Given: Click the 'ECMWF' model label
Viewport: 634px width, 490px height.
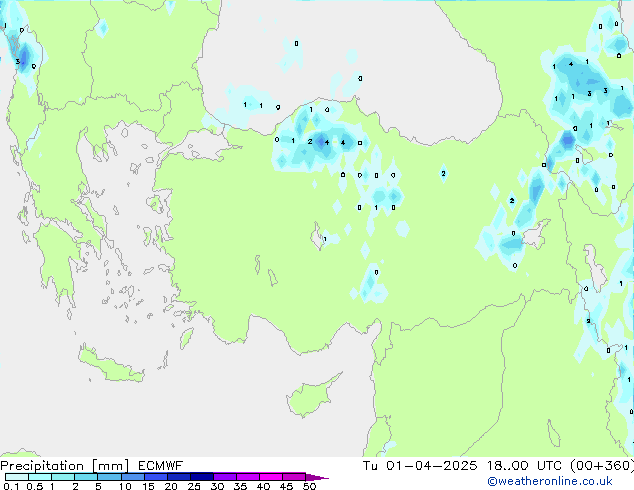Looking at the screenshot, I should (x=161, y=465).
